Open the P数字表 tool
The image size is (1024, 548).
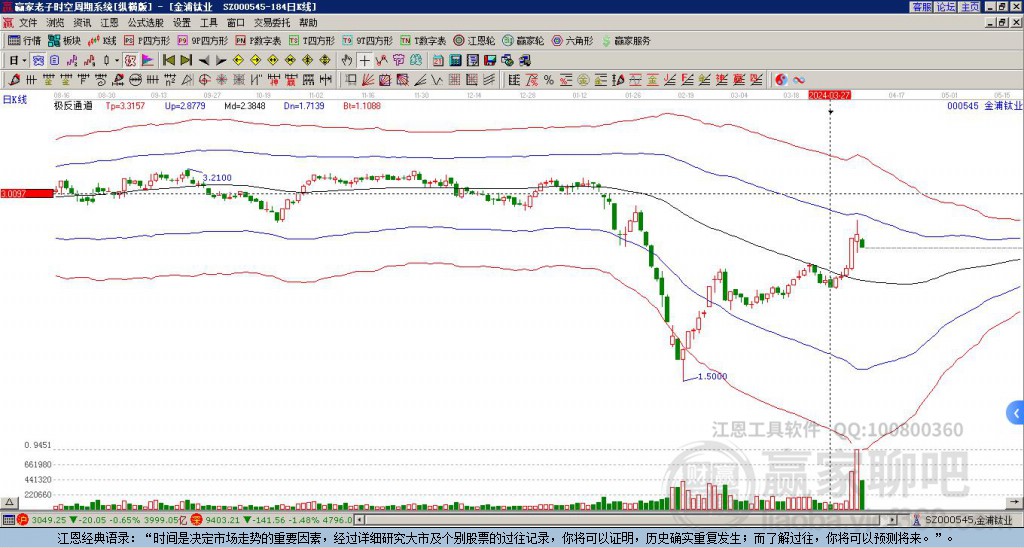[x=259, y=40]
